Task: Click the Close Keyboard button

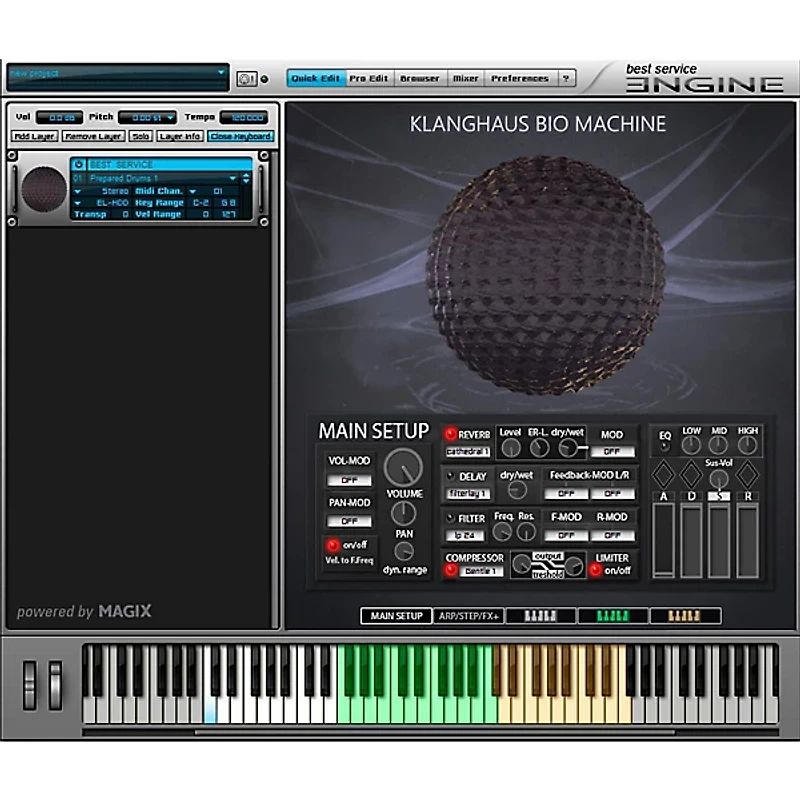Action: click(239, 136)
